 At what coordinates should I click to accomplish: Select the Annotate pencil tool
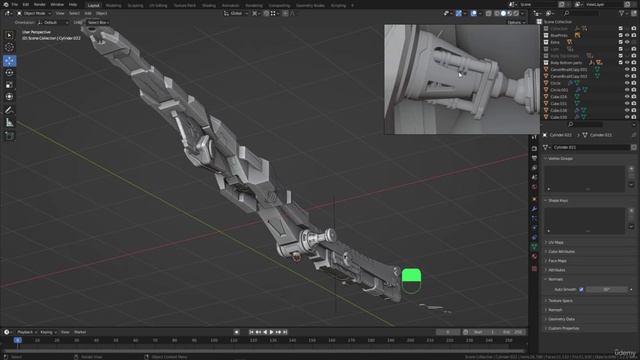point(9,110)
